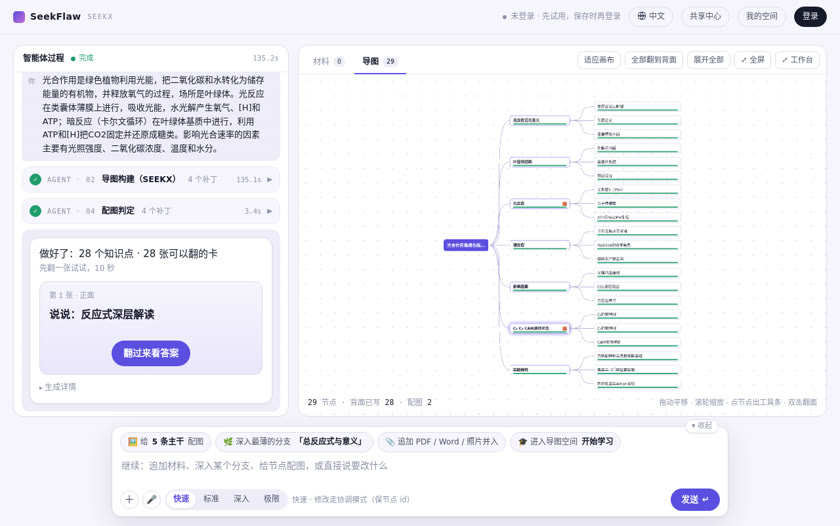
Task: Collapse the composer with 收起 toggle
Action: [702, 425]
